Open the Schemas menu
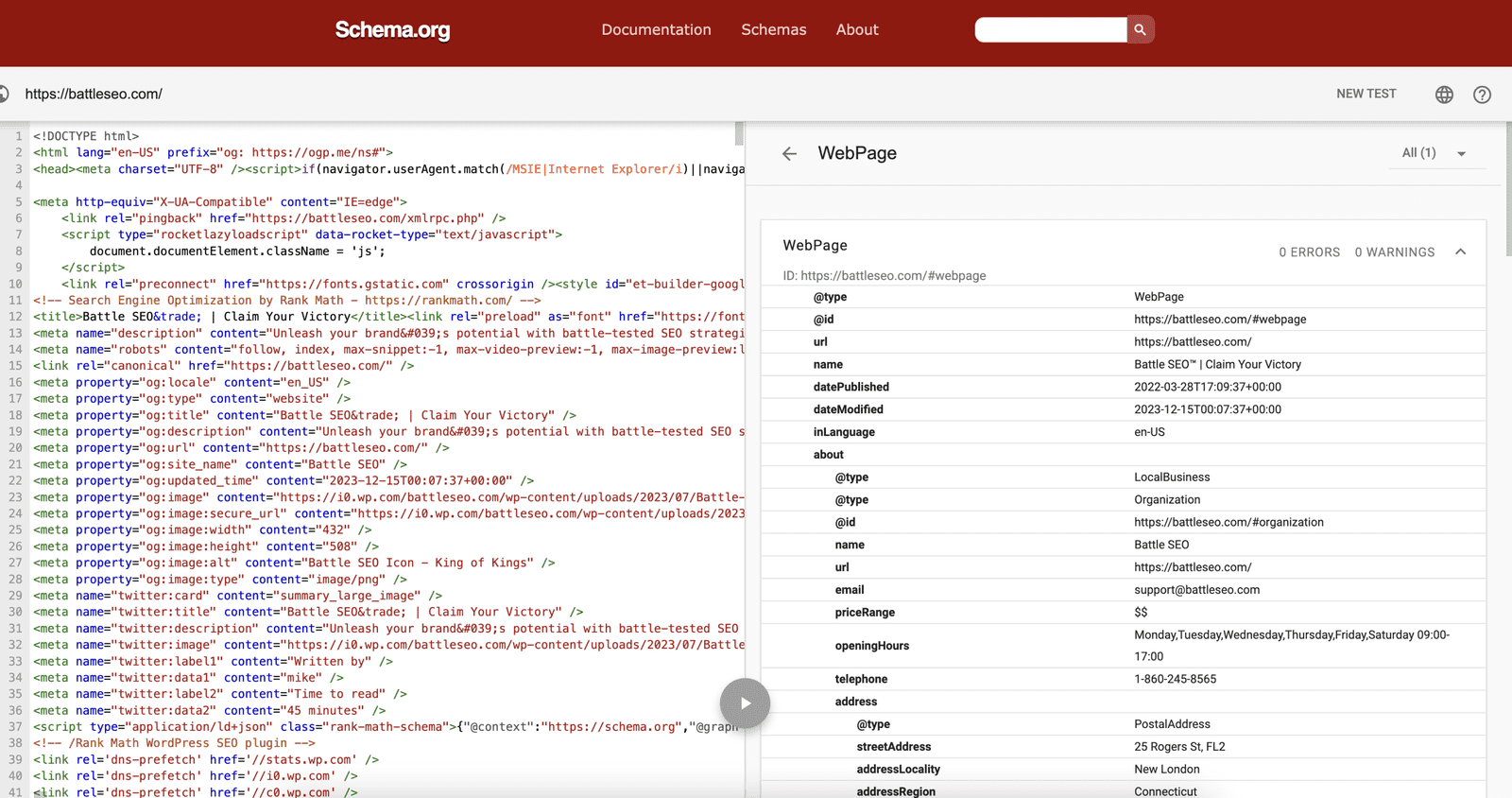The height and width of the screenshot is (798, 1512). tap(773, 29)
